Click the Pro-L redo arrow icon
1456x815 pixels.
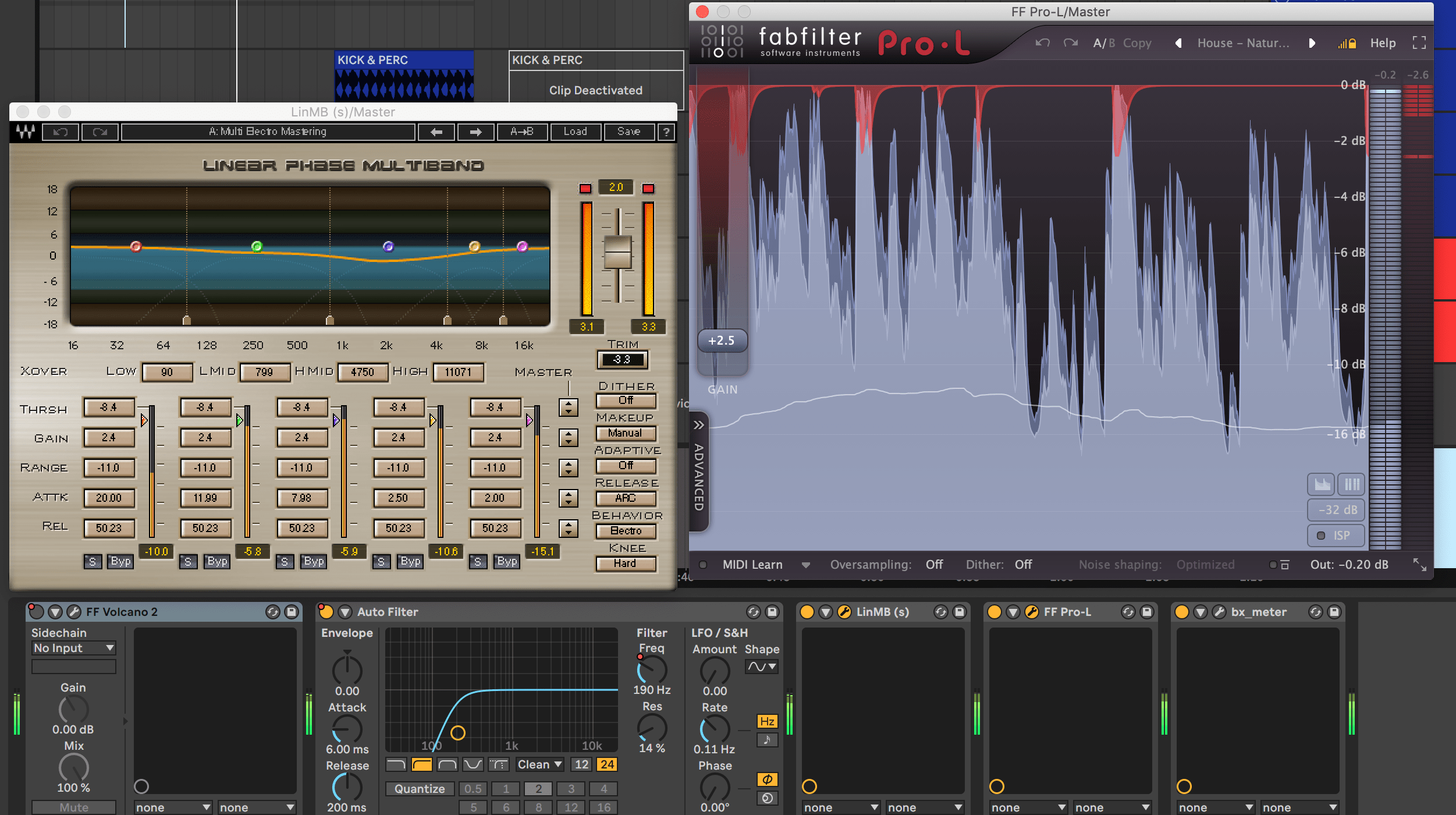click(1070, 43)
